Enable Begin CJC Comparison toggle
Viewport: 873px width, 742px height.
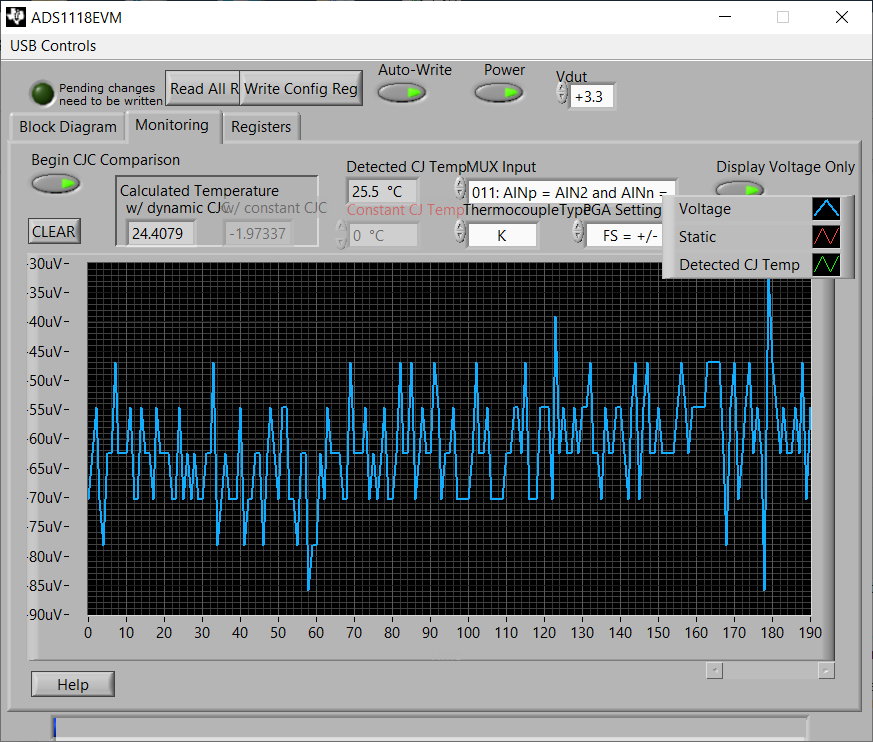(56, 183)
